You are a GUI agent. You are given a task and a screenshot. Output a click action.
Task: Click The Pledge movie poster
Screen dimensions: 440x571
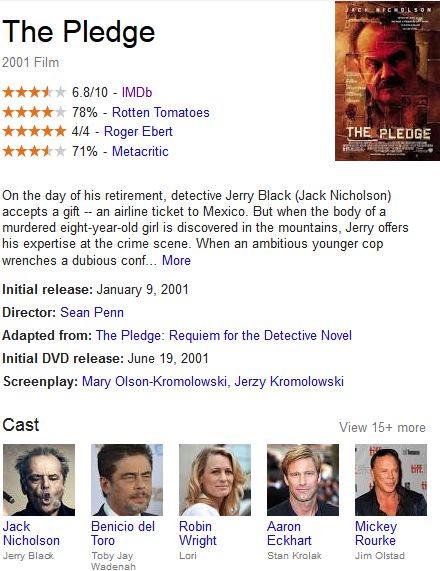(x=388, y=81)
